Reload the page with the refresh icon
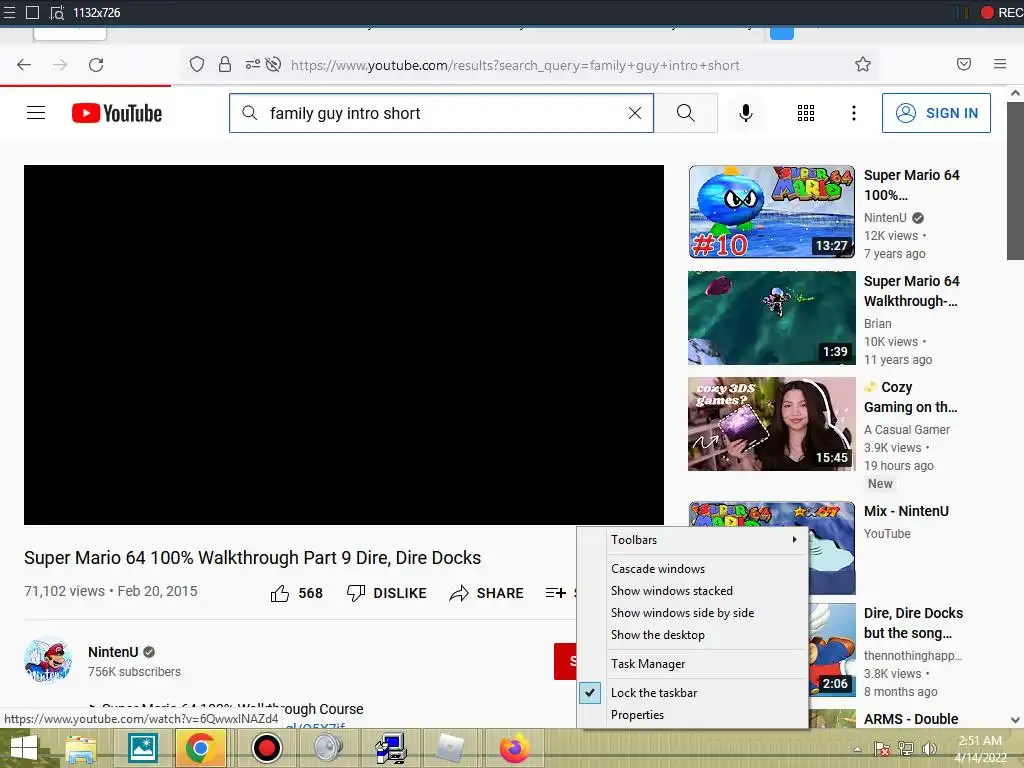Screen dimensions: 1024x768 (96, 65)
